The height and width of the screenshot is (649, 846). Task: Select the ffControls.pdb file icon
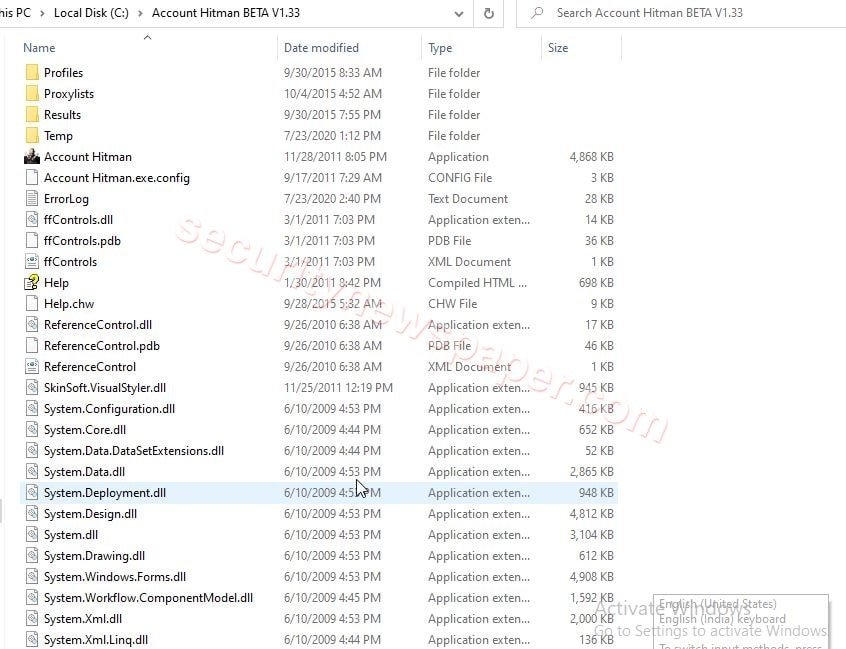(x=32, y=241)
